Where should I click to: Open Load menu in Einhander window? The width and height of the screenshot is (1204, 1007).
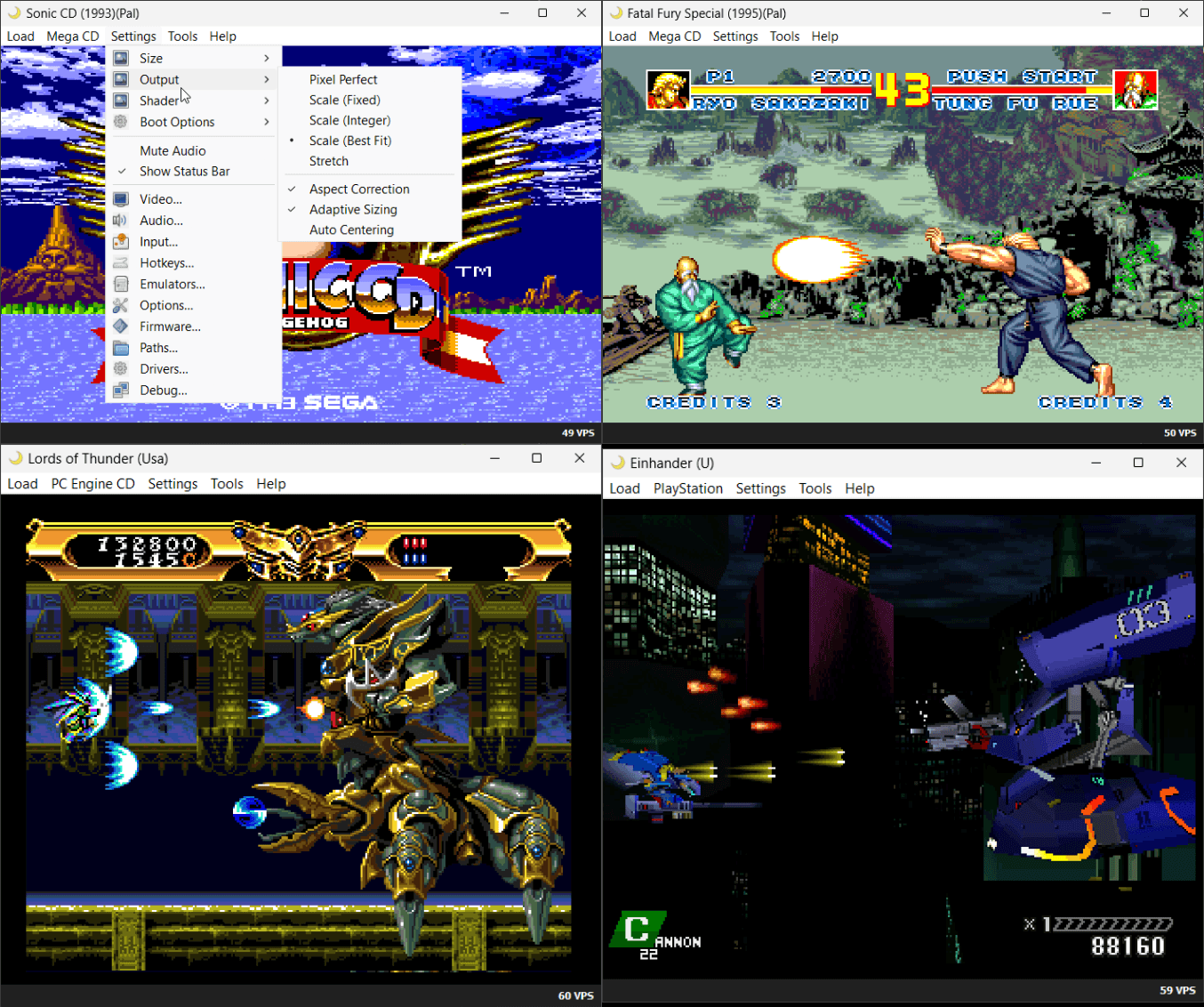coord(624,488)
